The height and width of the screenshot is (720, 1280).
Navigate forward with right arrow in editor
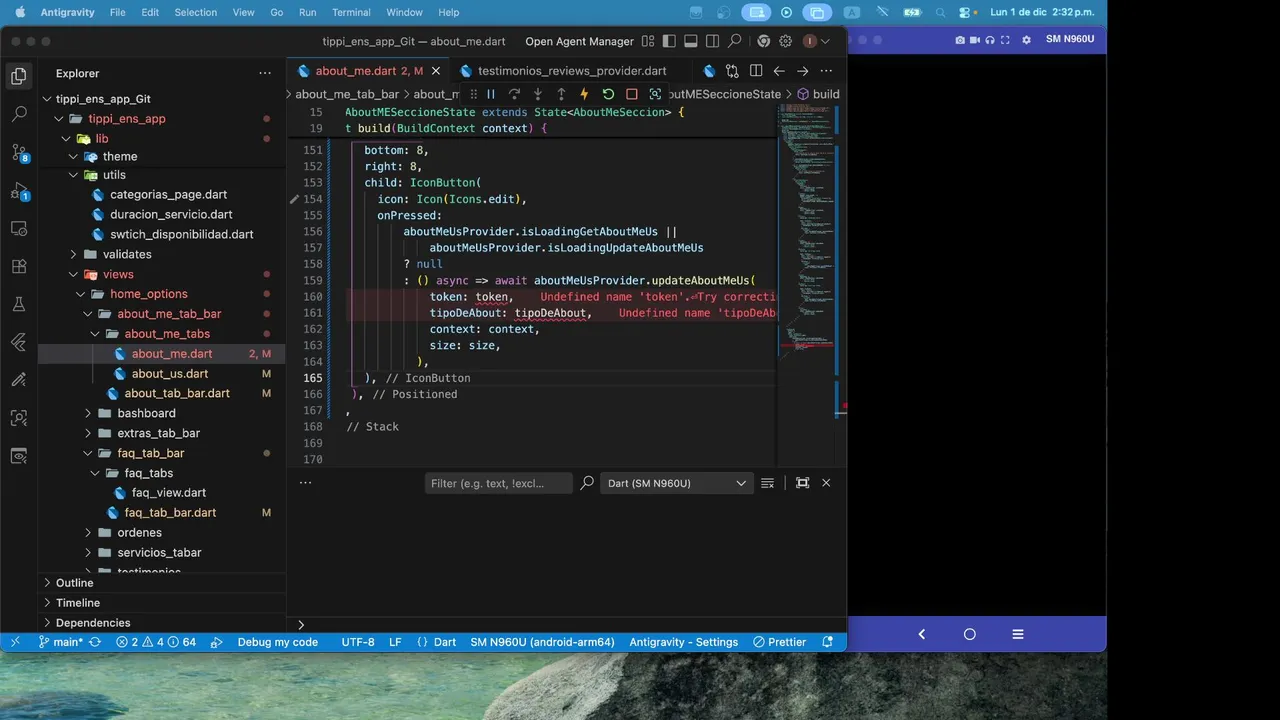coord(802,71)
